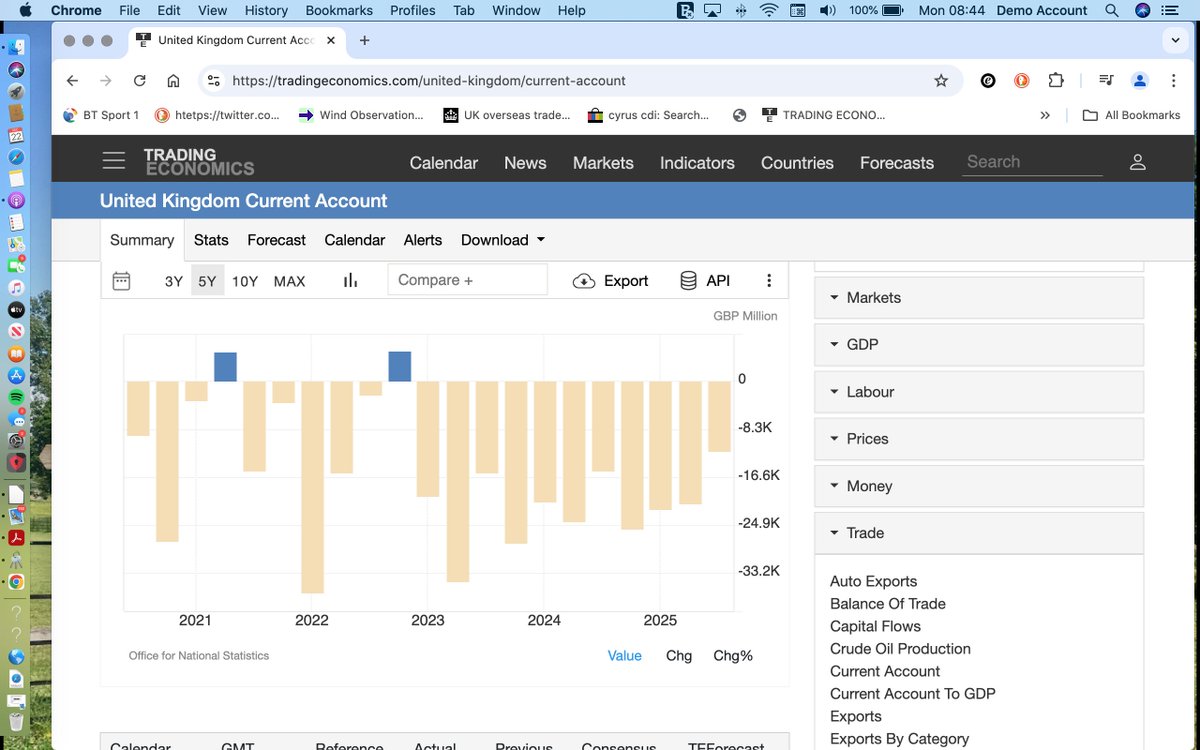This screenshot has height=750, width=1200.
Task: Open the Forecast tab
Action: tap(277, 240)
